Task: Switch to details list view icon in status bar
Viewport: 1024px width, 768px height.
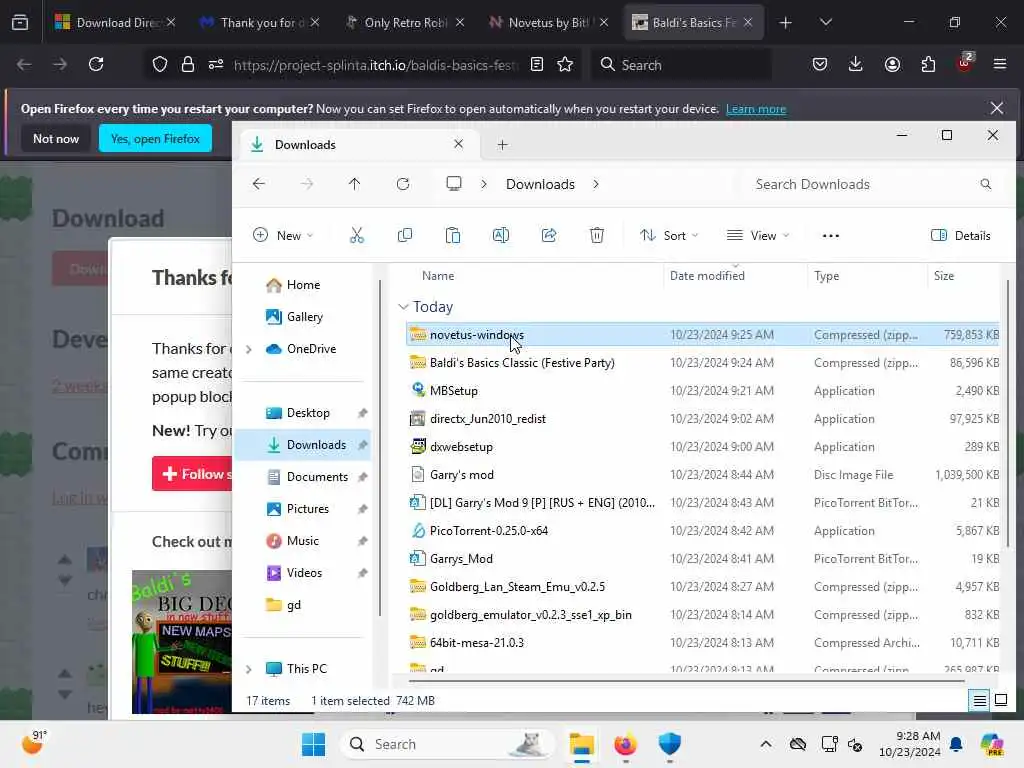Action: point(980,701)
